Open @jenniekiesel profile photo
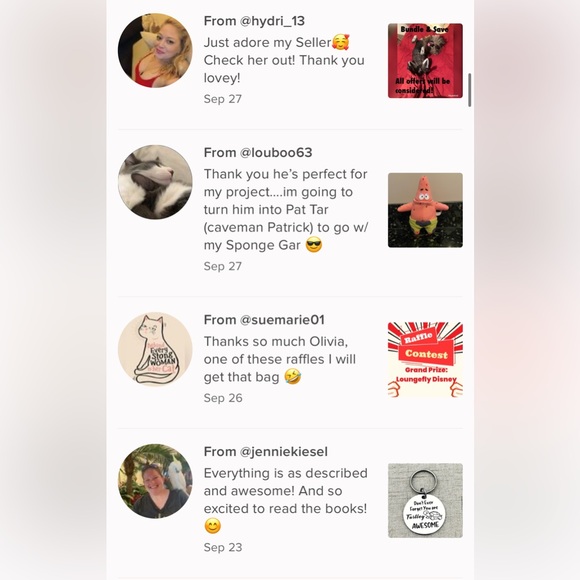The width and height of the screenshot is (580, 580). click(155, 481)
